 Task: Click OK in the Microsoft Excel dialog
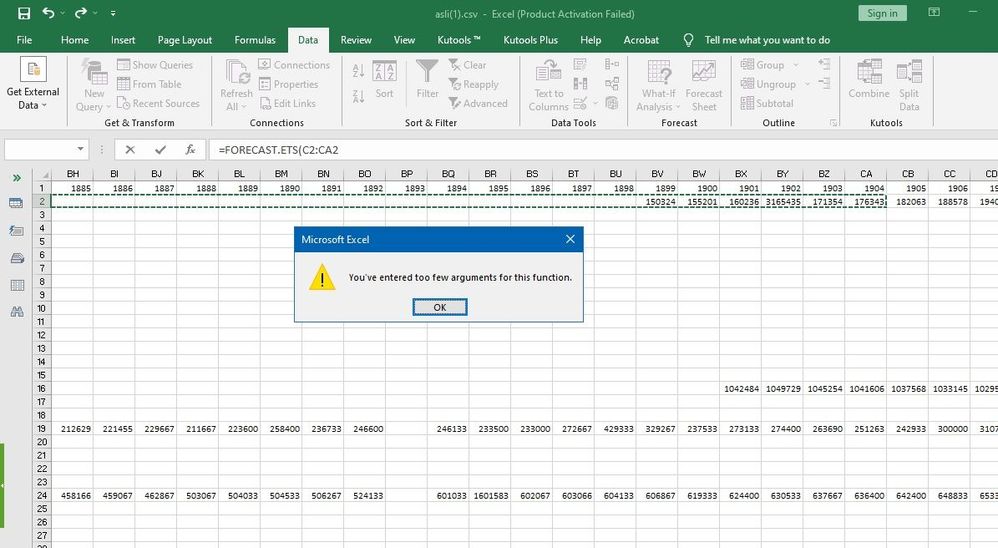(440, 307)
